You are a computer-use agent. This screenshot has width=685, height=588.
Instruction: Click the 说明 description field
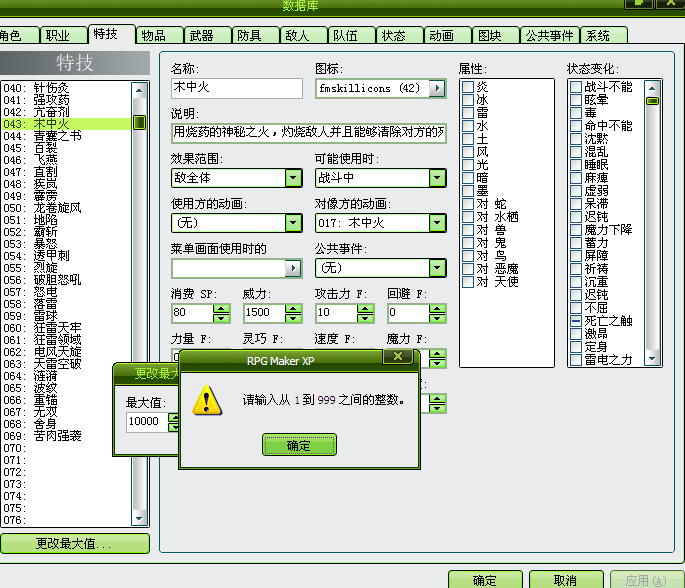pyautogui.click(x=309, y=133)
